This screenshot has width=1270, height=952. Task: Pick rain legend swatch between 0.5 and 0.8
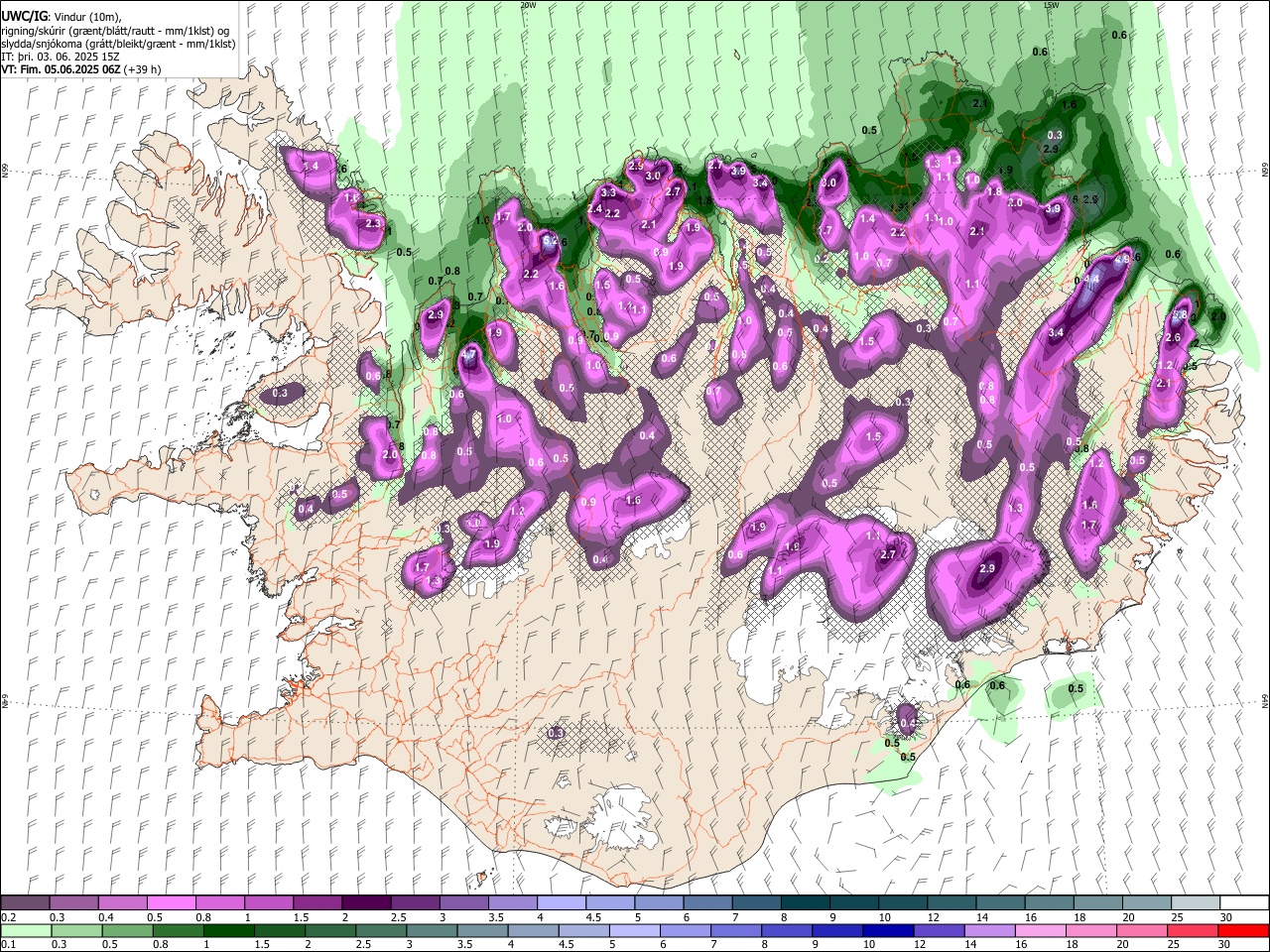(x=128, y=930)
